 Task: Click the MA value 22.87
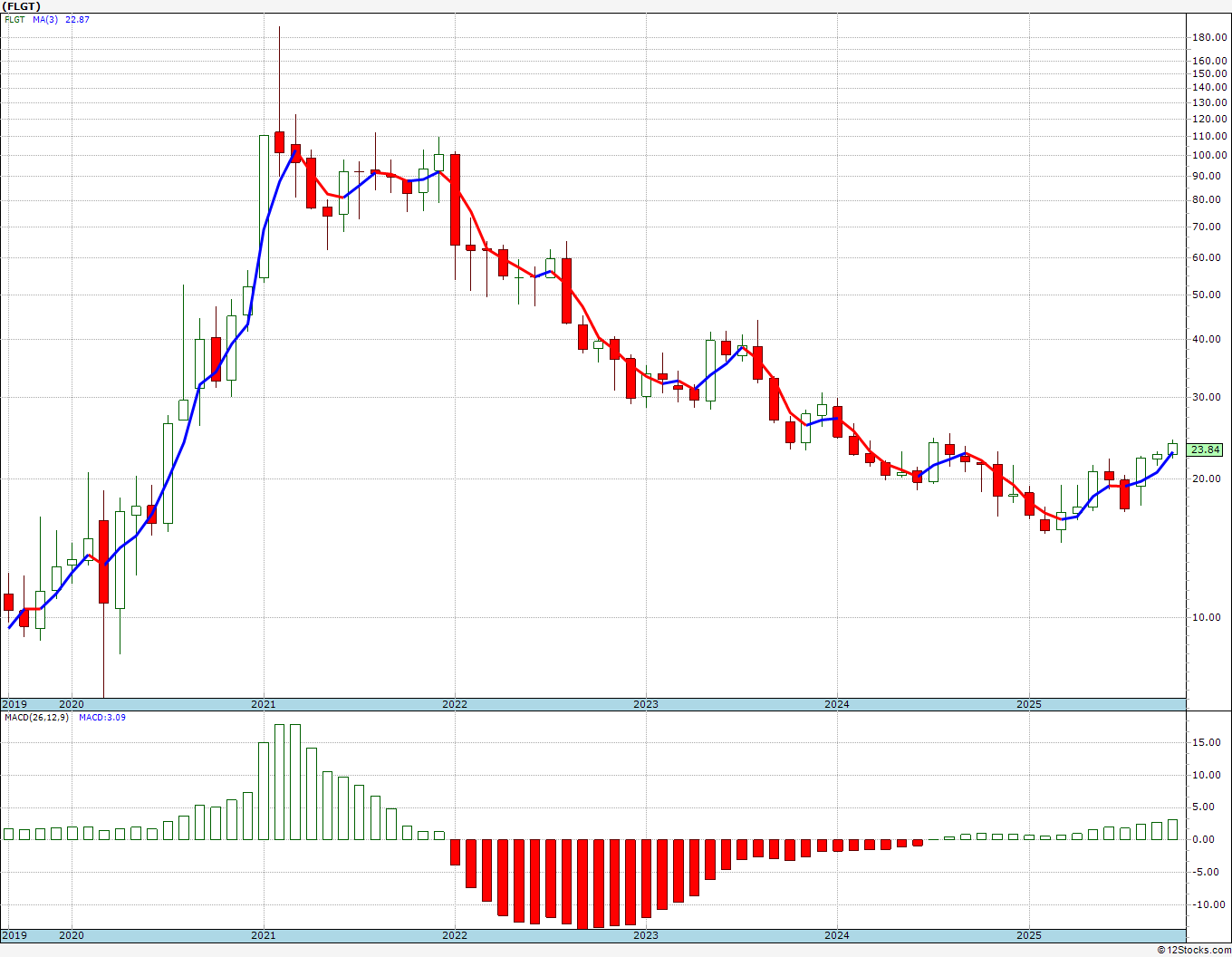77,20
